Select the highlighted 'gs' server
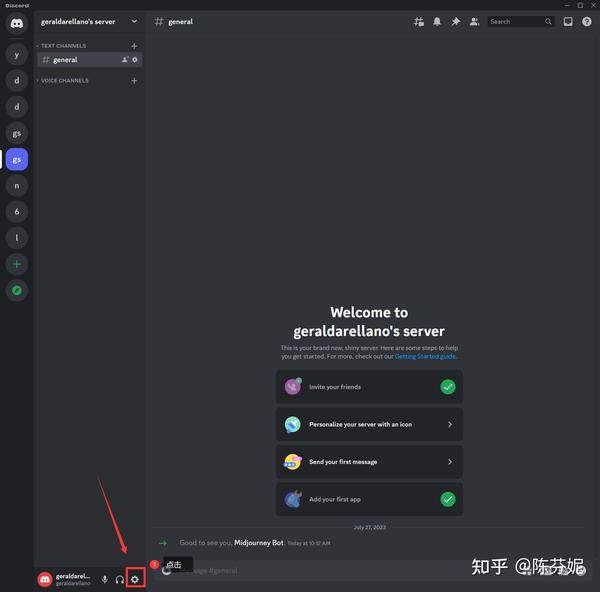 pyautogui.click(x=16, y=159)
